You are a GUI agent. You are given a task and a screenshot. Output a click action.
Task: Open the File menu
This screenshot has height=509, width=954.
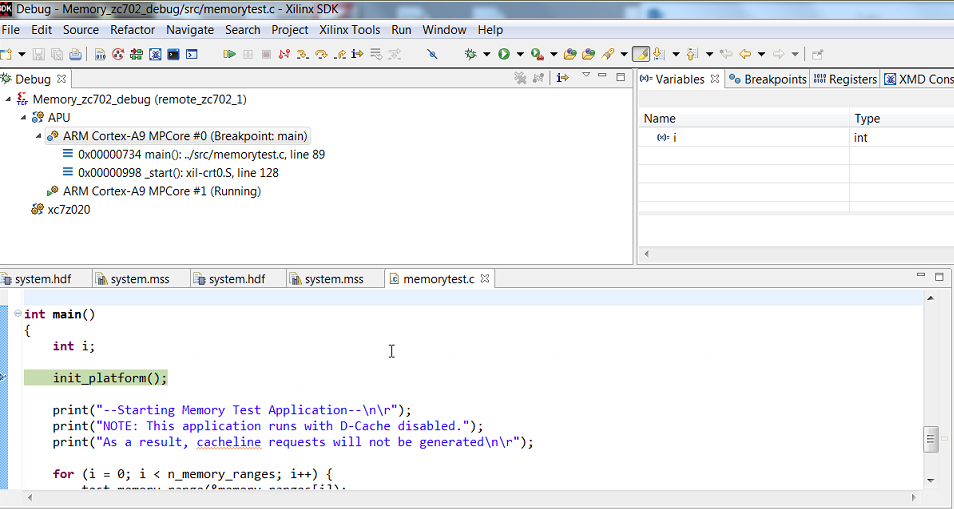pos(11,30)
